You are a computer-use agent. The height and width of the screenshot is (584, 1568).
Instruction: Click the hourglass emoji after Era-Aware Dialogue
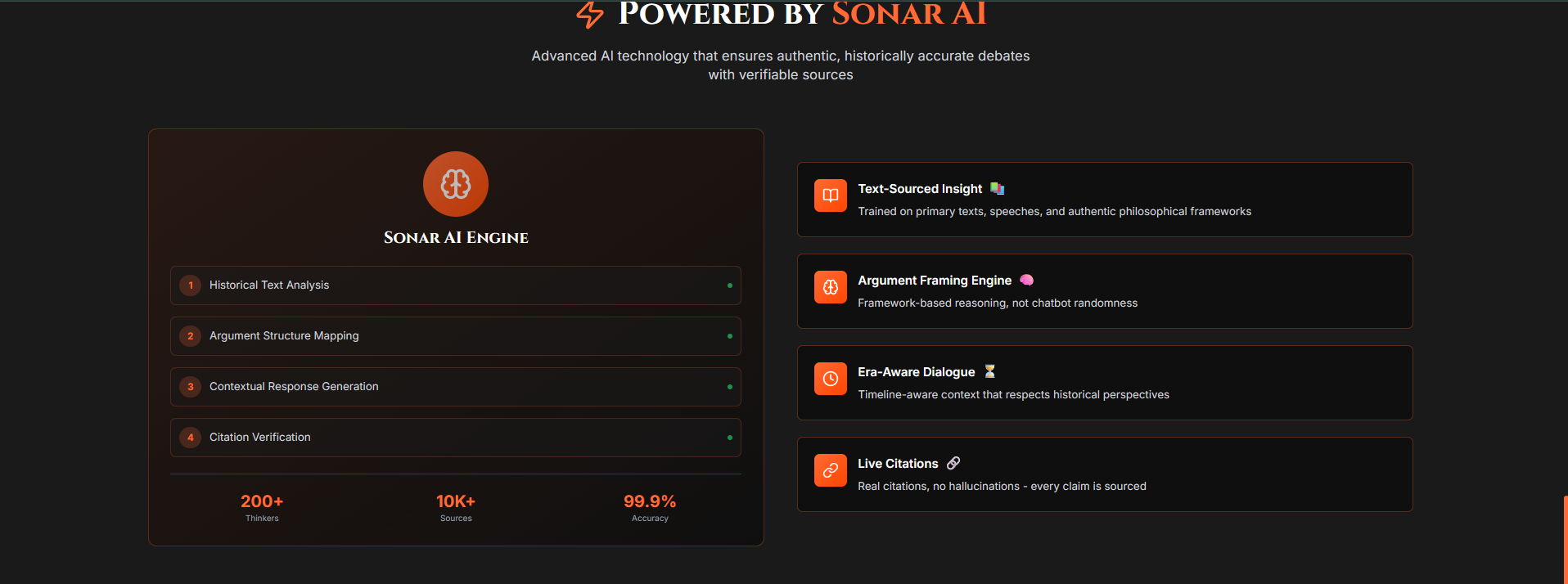(989, 371)
